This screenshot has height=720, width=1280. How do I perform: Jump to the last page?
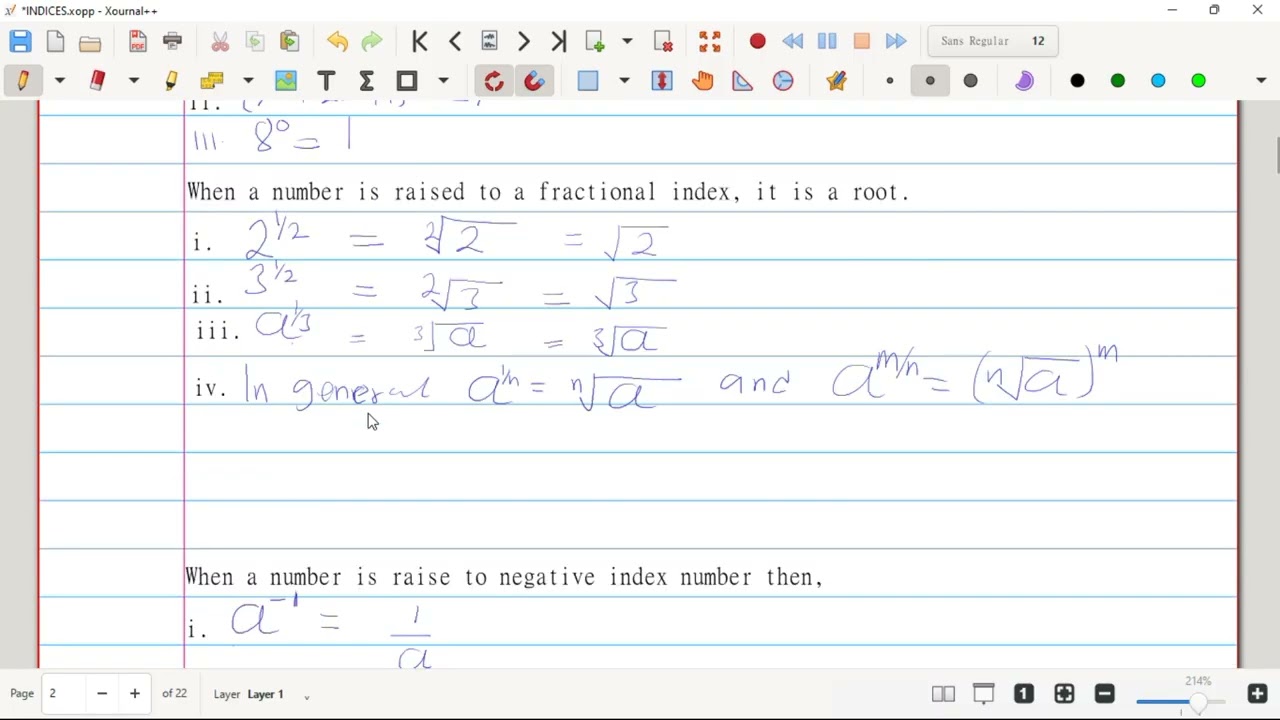pyautogui.click(x=559, y=41)
